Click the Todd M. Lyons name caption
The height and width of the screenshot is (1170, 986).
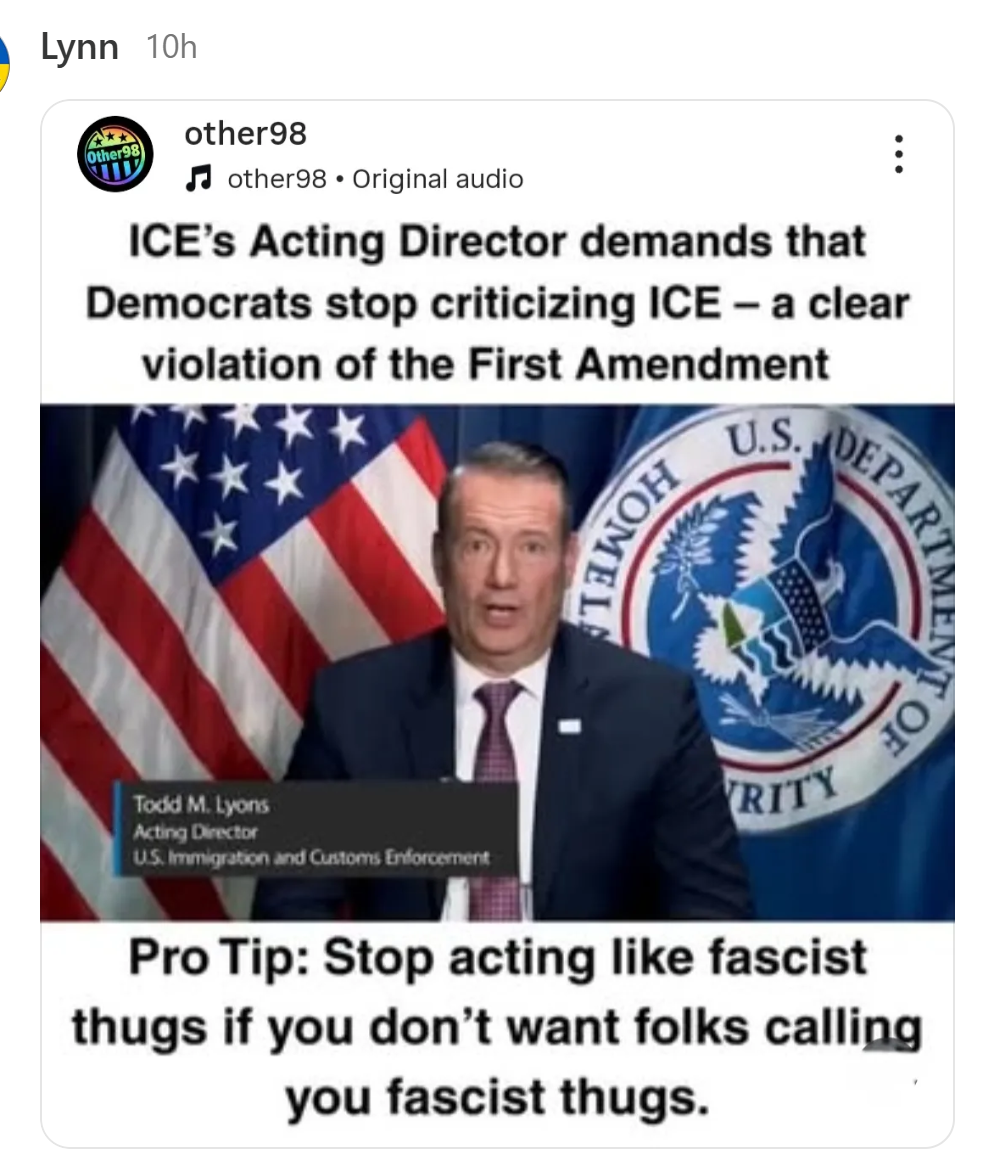201,804
